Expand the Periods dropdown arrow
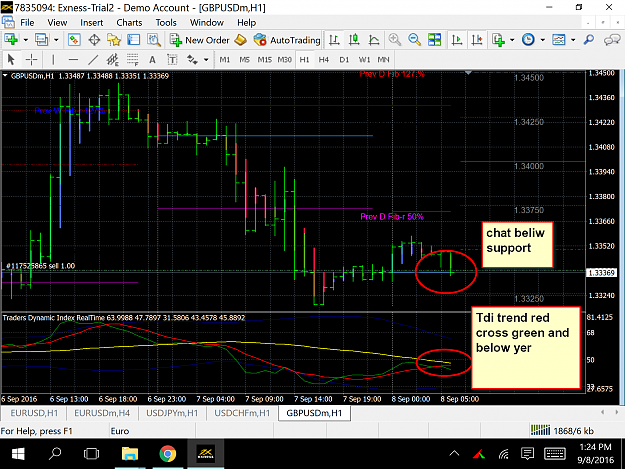 tap(542, 40)
